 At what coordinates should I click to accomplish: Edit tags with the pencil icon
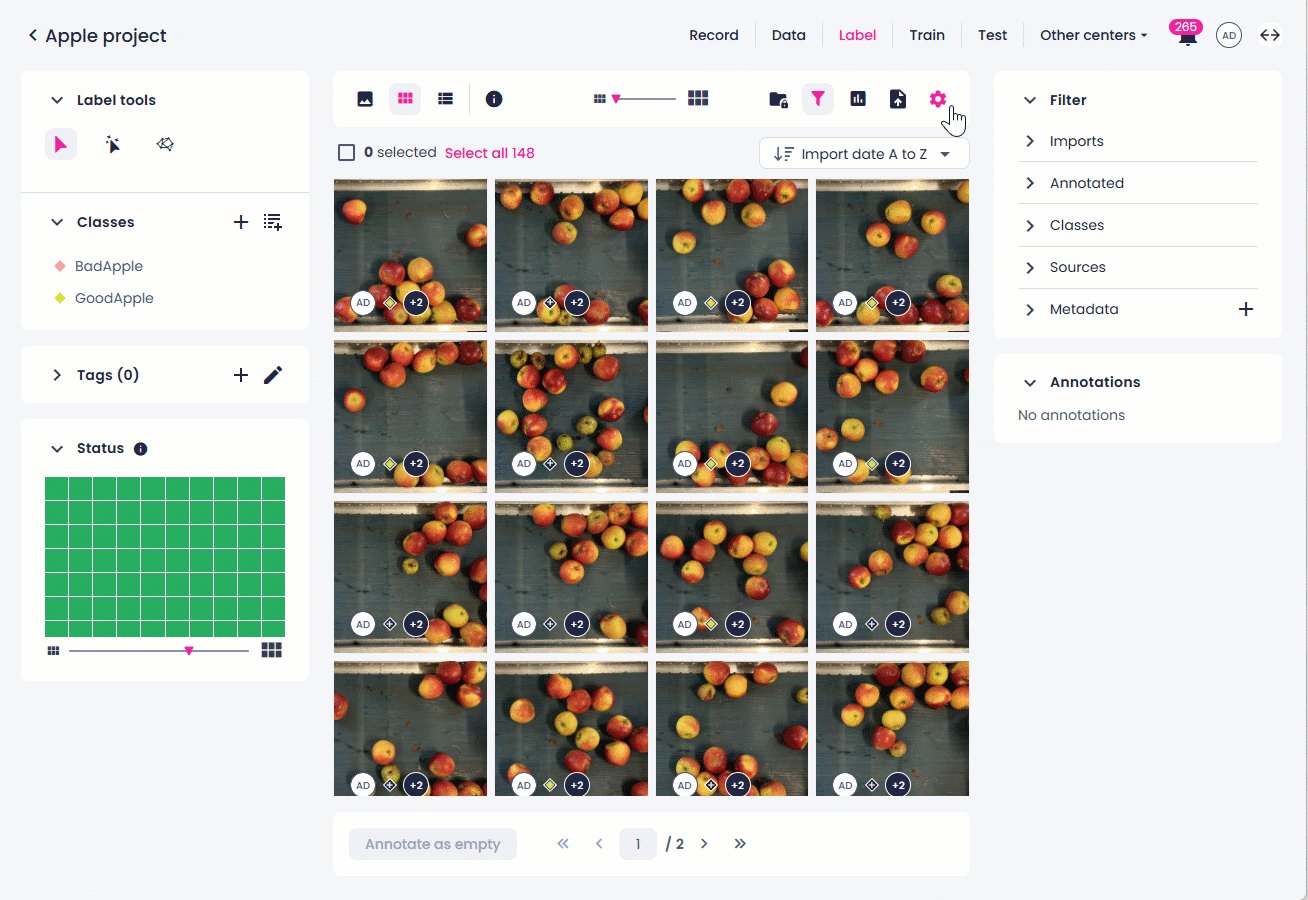[273, 375]
